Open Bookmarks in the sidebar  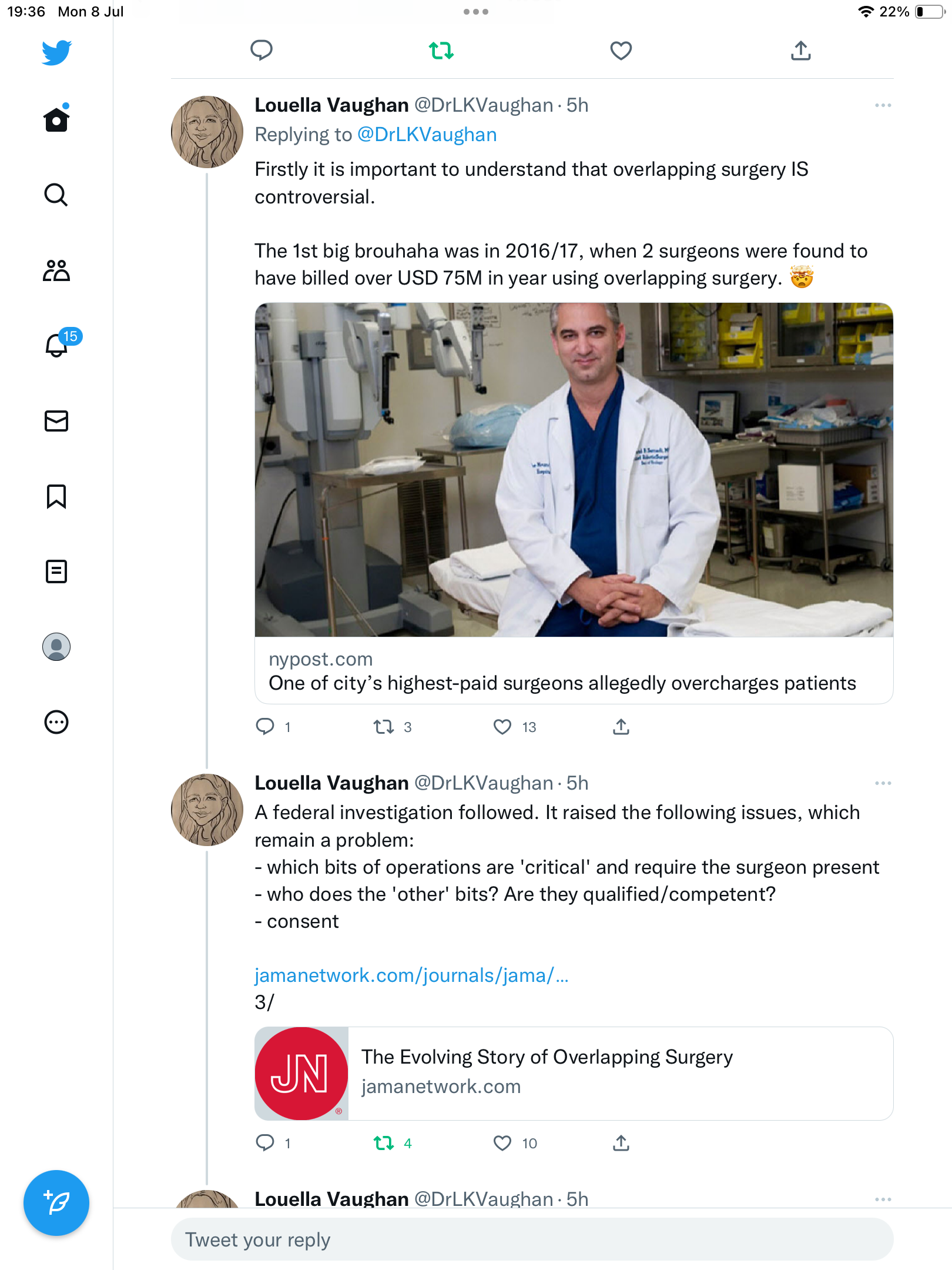click(x=56, y=496)
